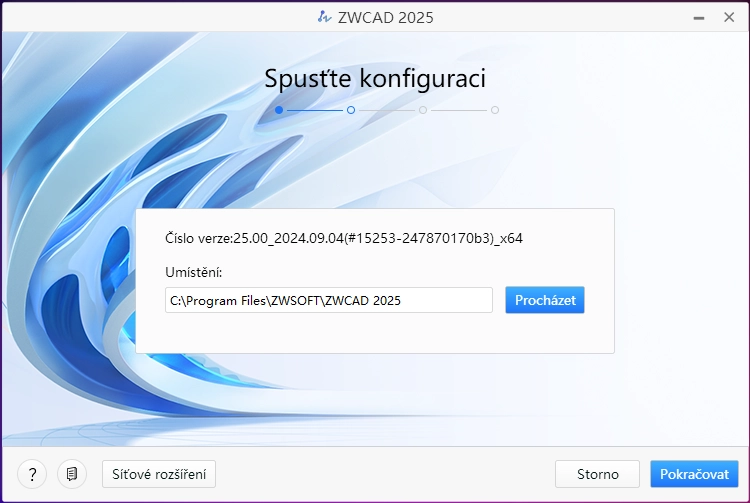750x503 pixels.
Task: Close the ZWCAD 2025 installer window
Action: coord(728,17)
